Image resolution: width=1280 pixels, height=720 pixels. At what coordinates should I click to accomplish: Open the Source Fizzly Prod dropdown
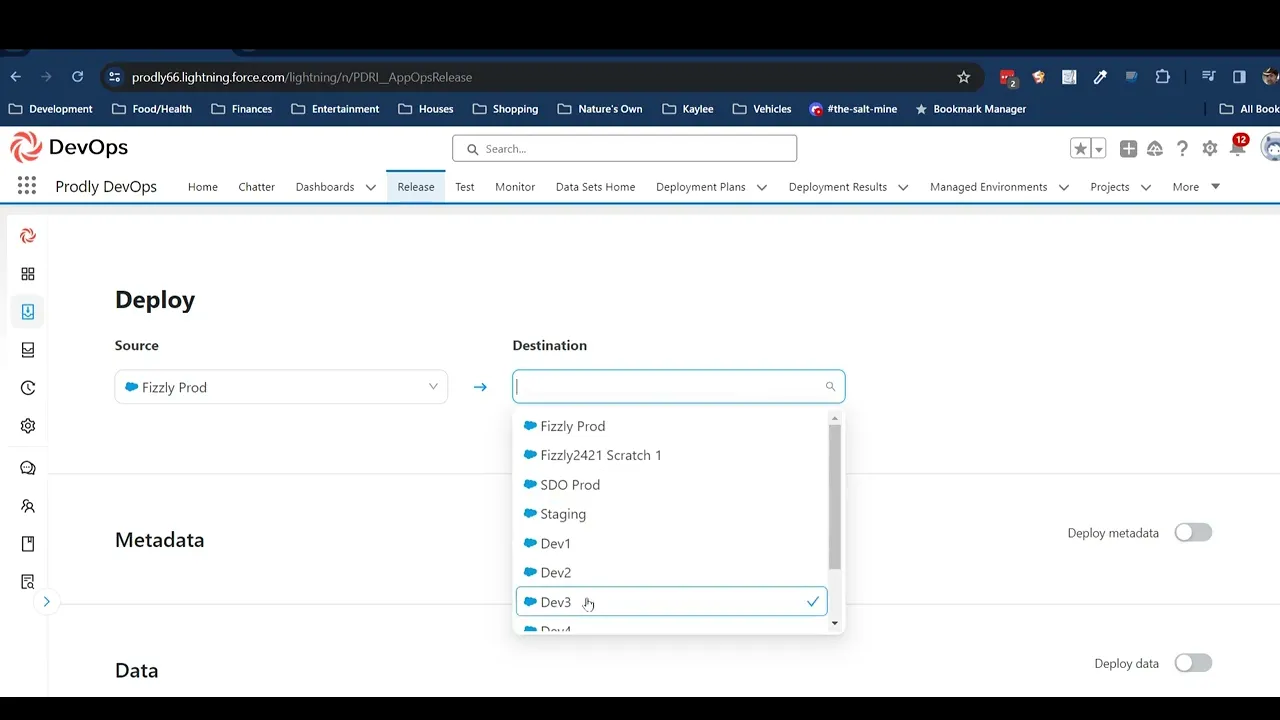281,387
